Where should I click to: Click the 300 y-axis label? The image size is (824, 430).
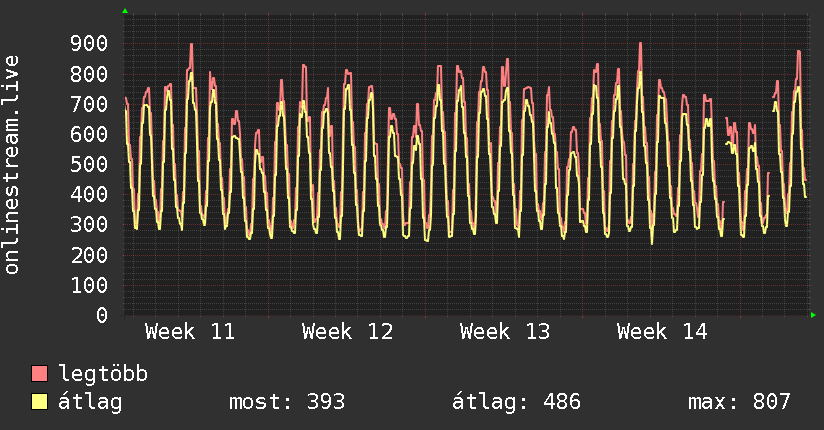coord(89,224)
